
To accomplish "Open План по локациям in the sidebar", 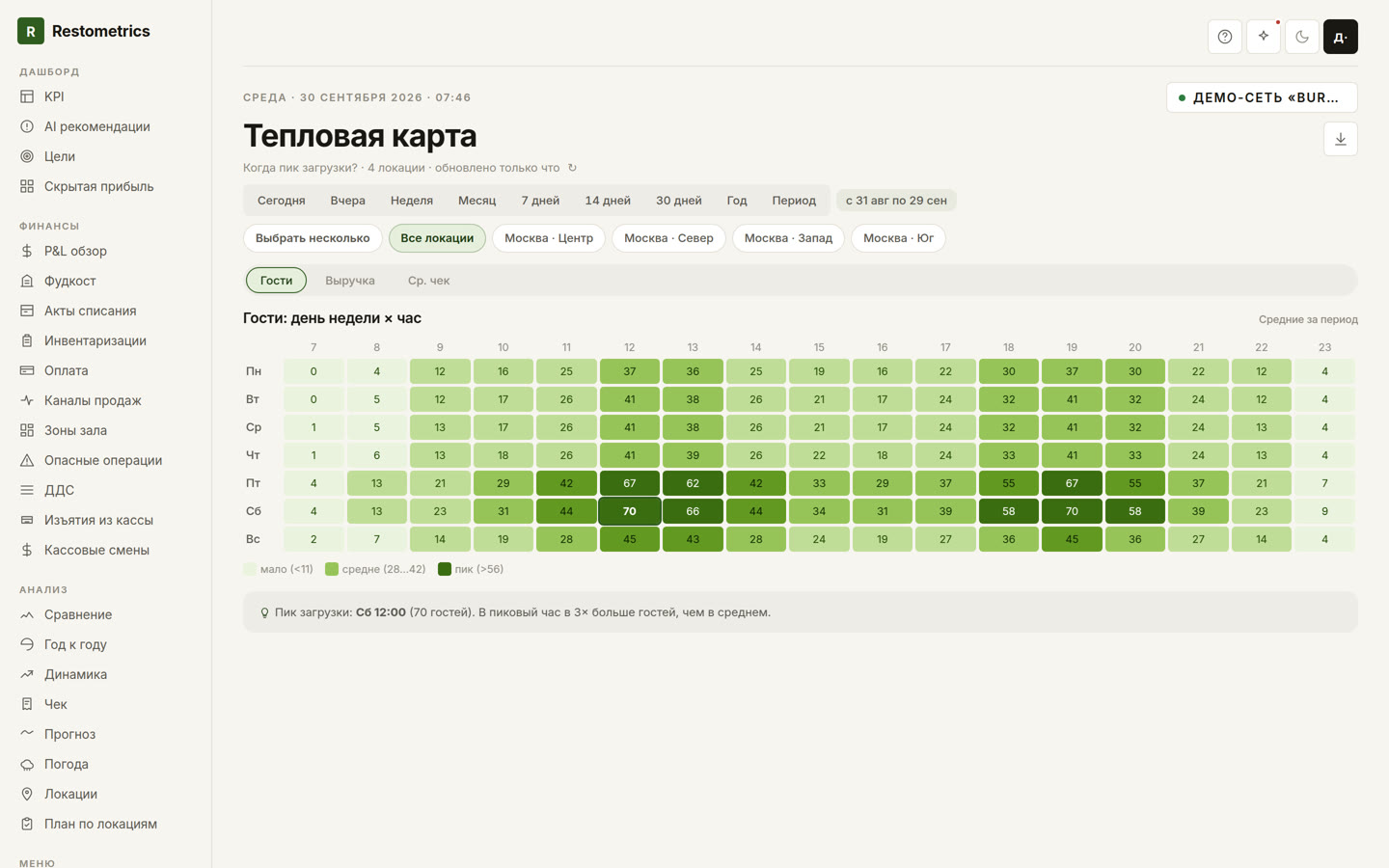I will point(100,824).
